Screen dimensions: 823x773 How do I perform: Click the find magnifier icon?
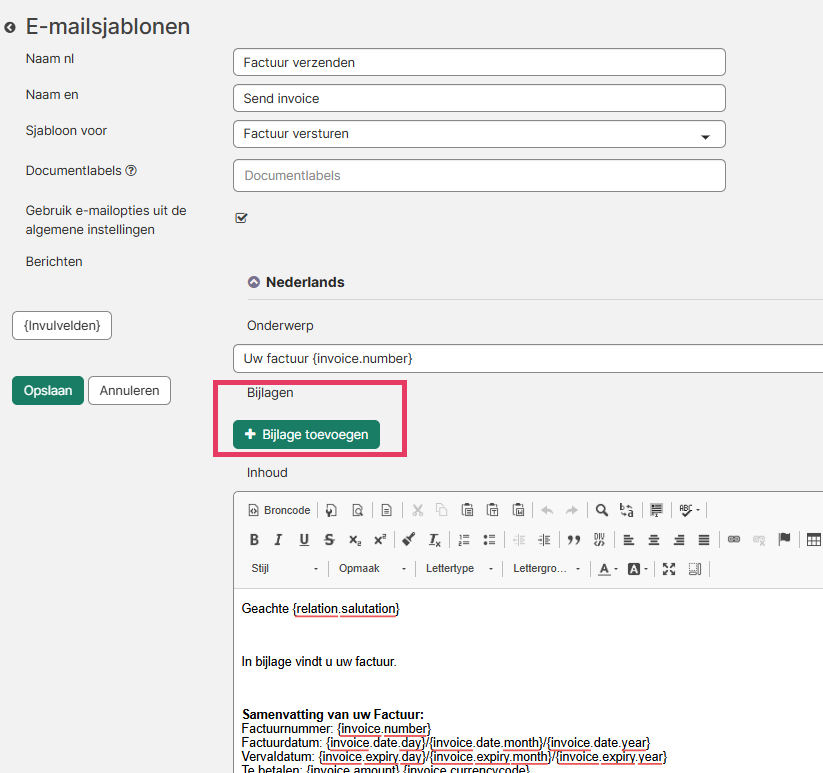point(602,510)
